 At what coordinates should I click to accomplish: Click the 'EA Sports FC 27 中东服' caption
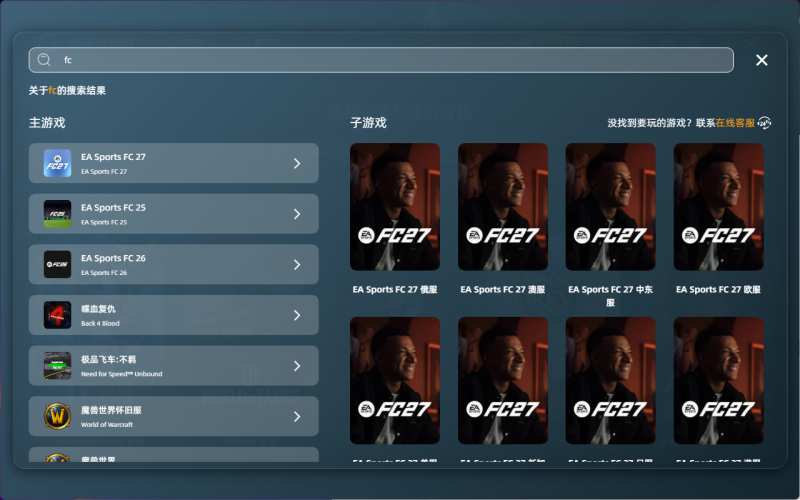(x=611, y=296)
